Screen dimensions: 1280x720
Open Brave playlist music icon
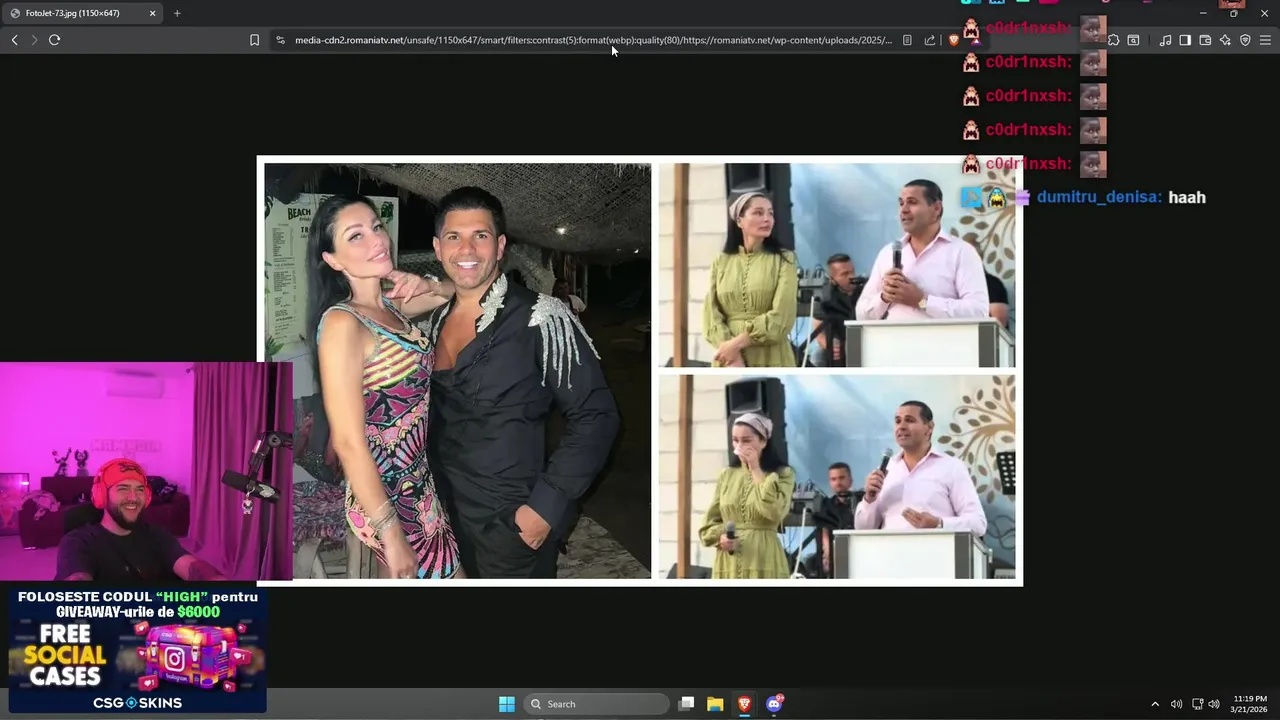coord(1165,40)
